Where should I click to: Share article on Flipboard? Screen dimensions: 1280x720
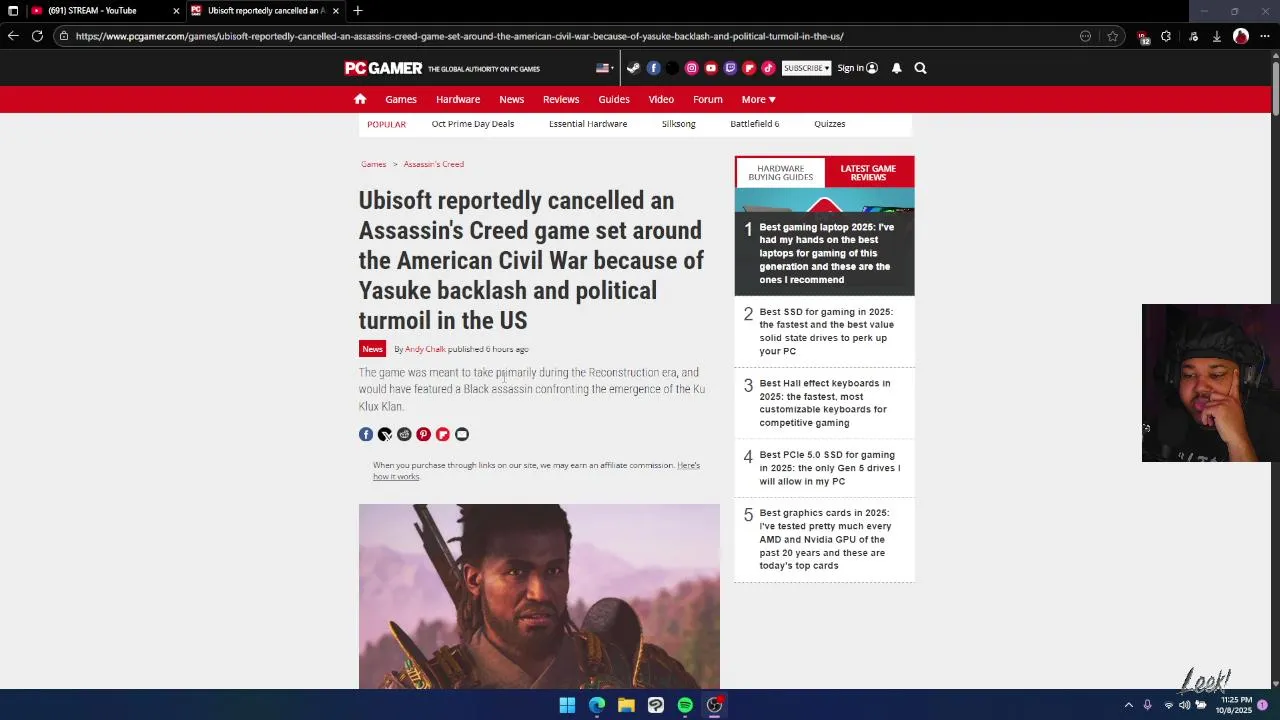tap(442, 434)
